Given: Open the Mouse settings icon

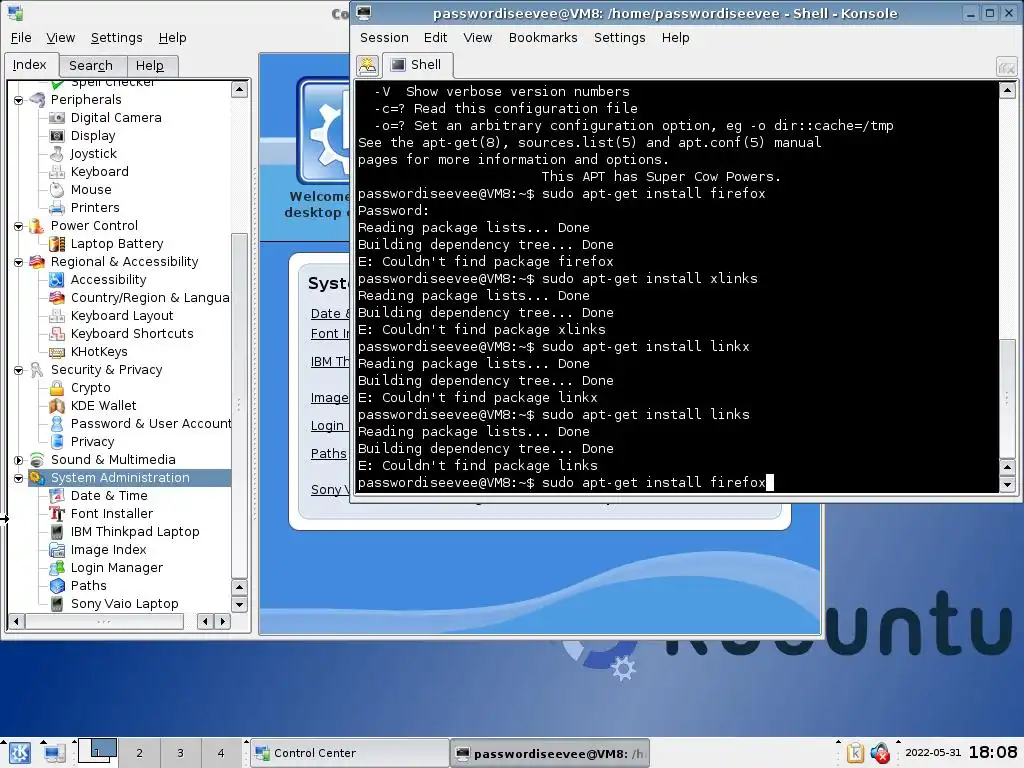Looking at the screenshot, I should pyautogui.click(x=57, y=190).
